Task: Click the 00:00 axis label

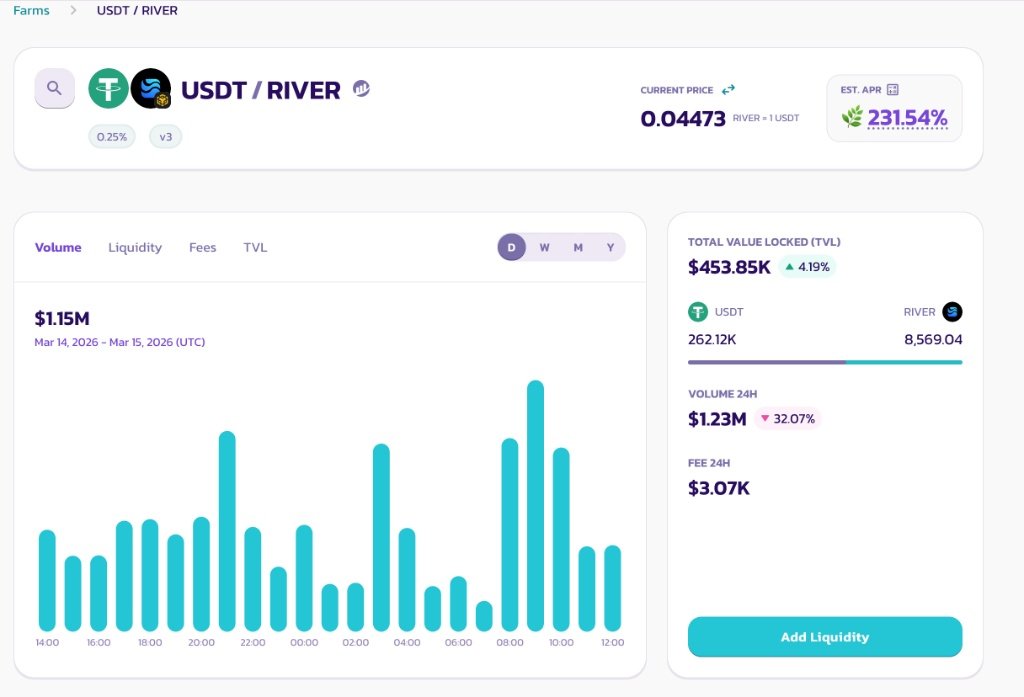Action: point(304,642)
